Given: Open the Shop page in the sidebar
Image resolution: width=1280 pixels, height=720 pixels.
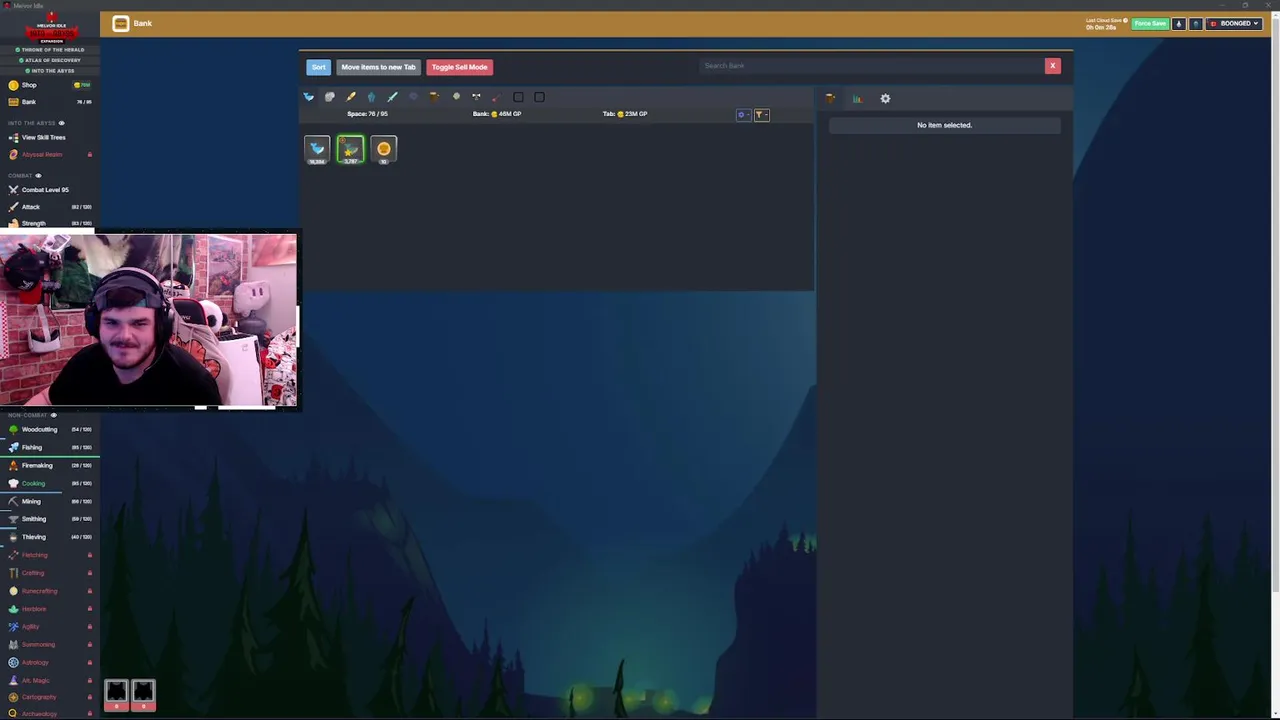Looking at the screenshot, I should pyautogui.click(x=48, y=85).
